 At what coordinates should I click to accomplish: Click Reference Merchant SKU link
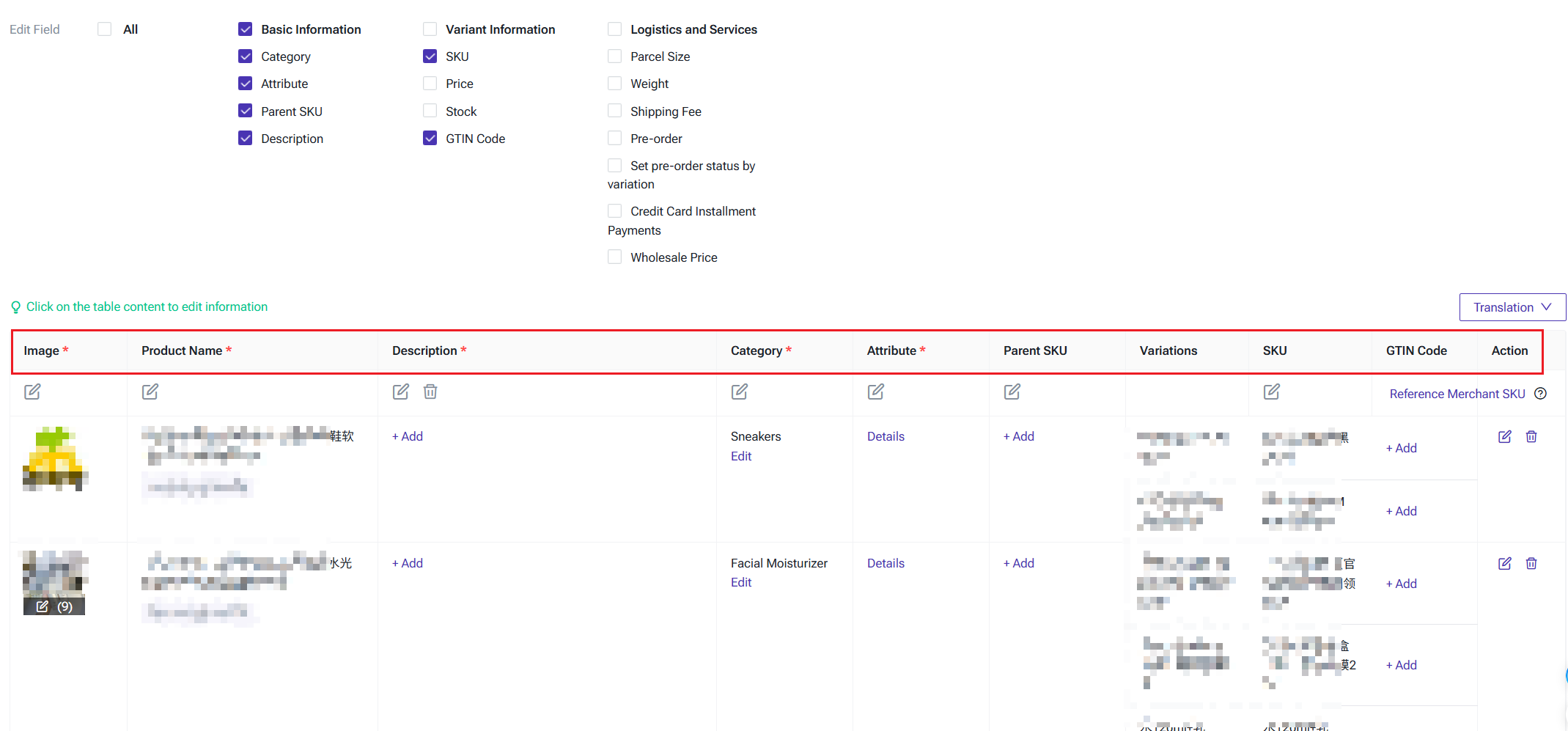(1457, 394)
